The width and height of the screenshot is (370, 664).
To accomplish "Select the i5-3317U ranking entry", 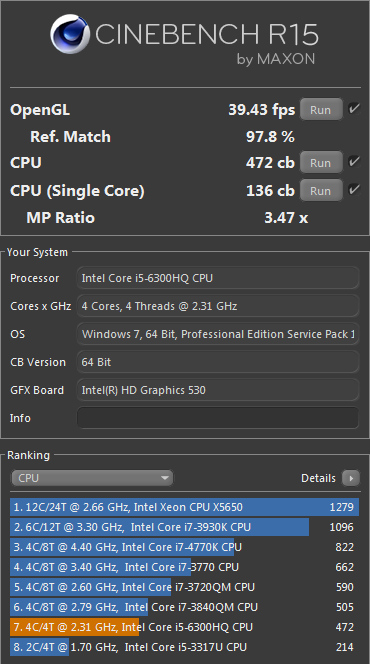I will (185, 647).
